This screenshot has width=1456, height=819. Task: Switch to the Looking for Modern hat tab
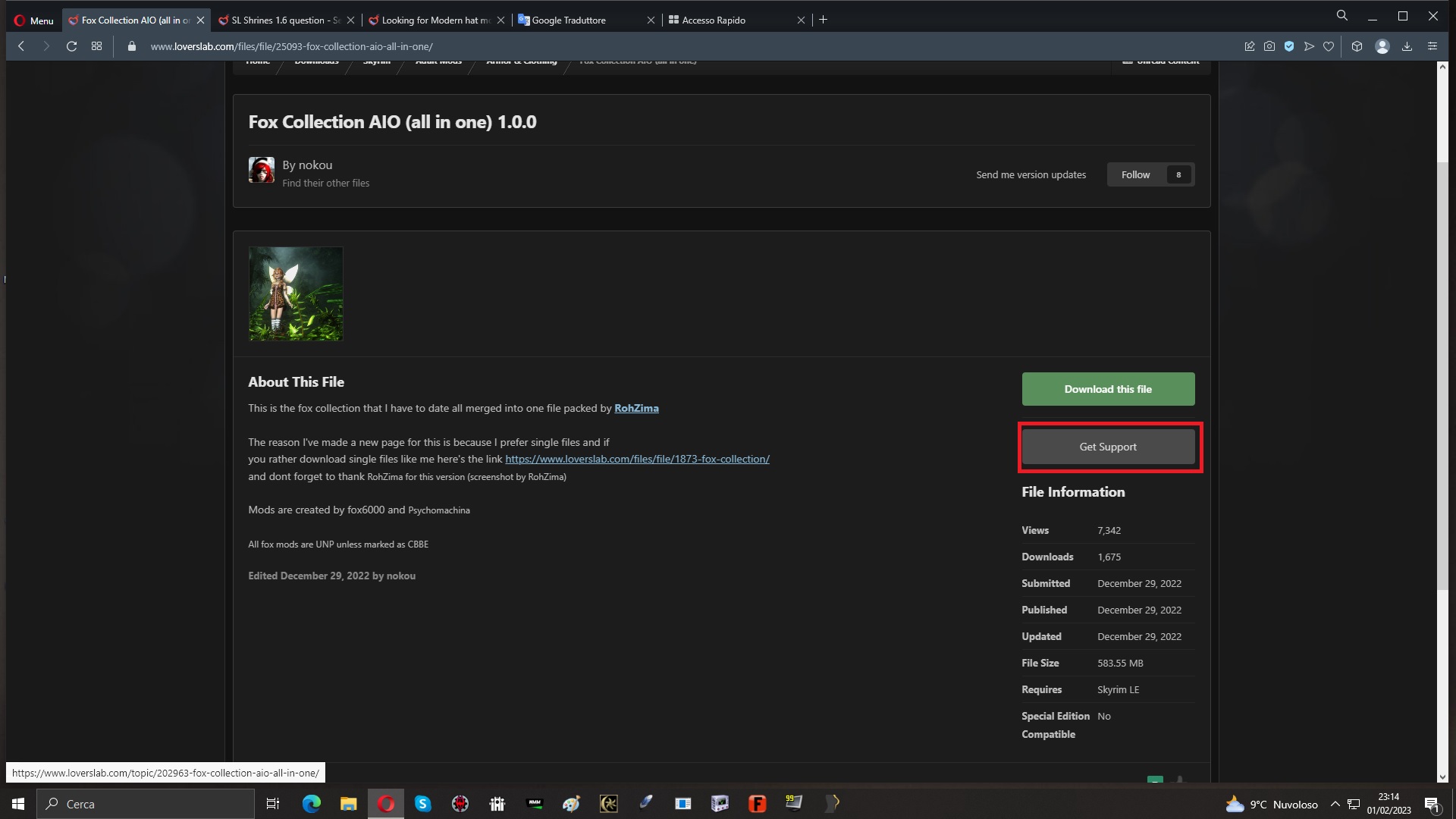point(435,20)
